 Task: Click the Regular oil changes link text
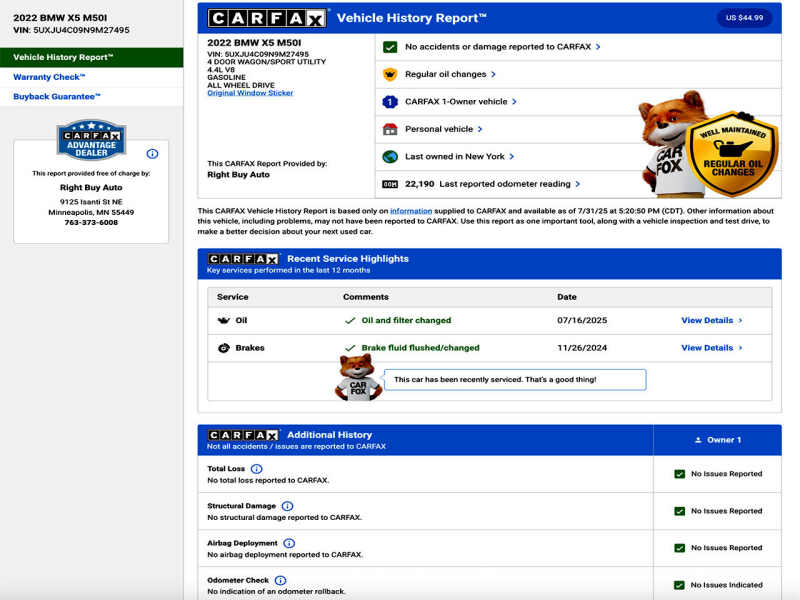click(445, 74)
